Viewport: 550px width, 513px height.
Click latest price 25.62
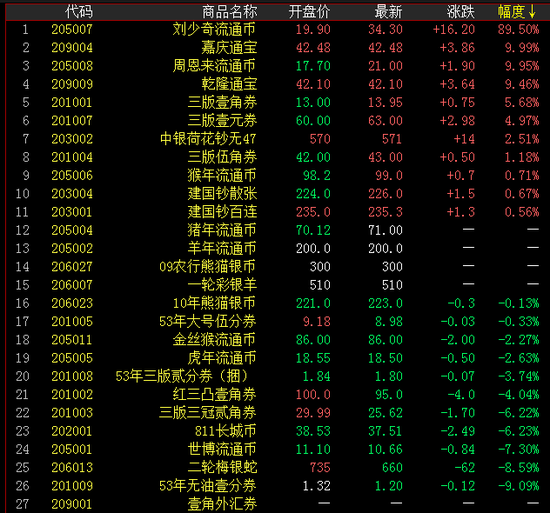(385, 413)
